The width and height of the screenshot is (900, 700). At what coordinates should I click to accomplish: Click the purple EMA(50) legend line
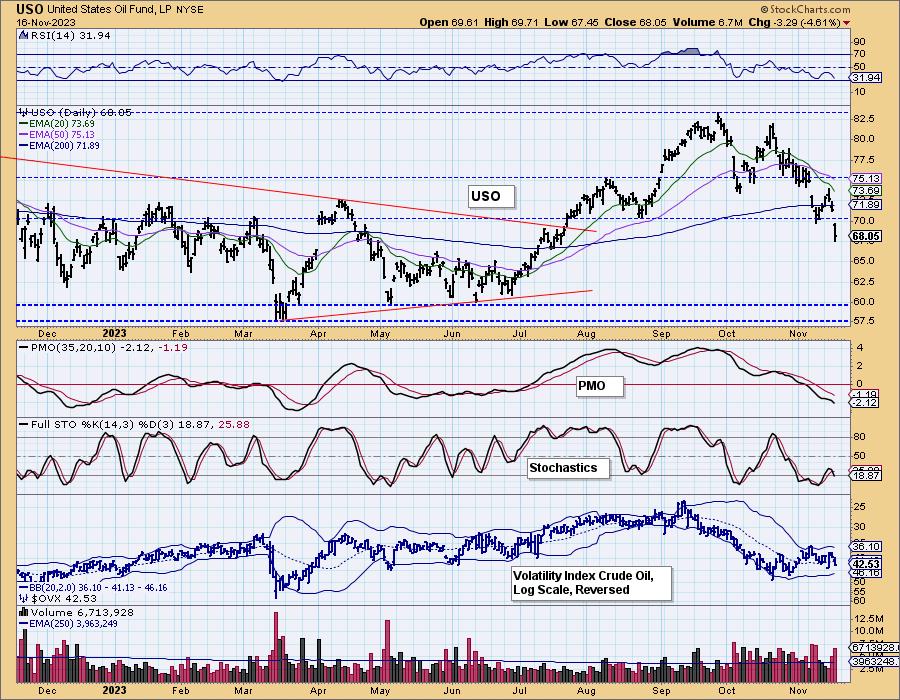coord(24,134)
